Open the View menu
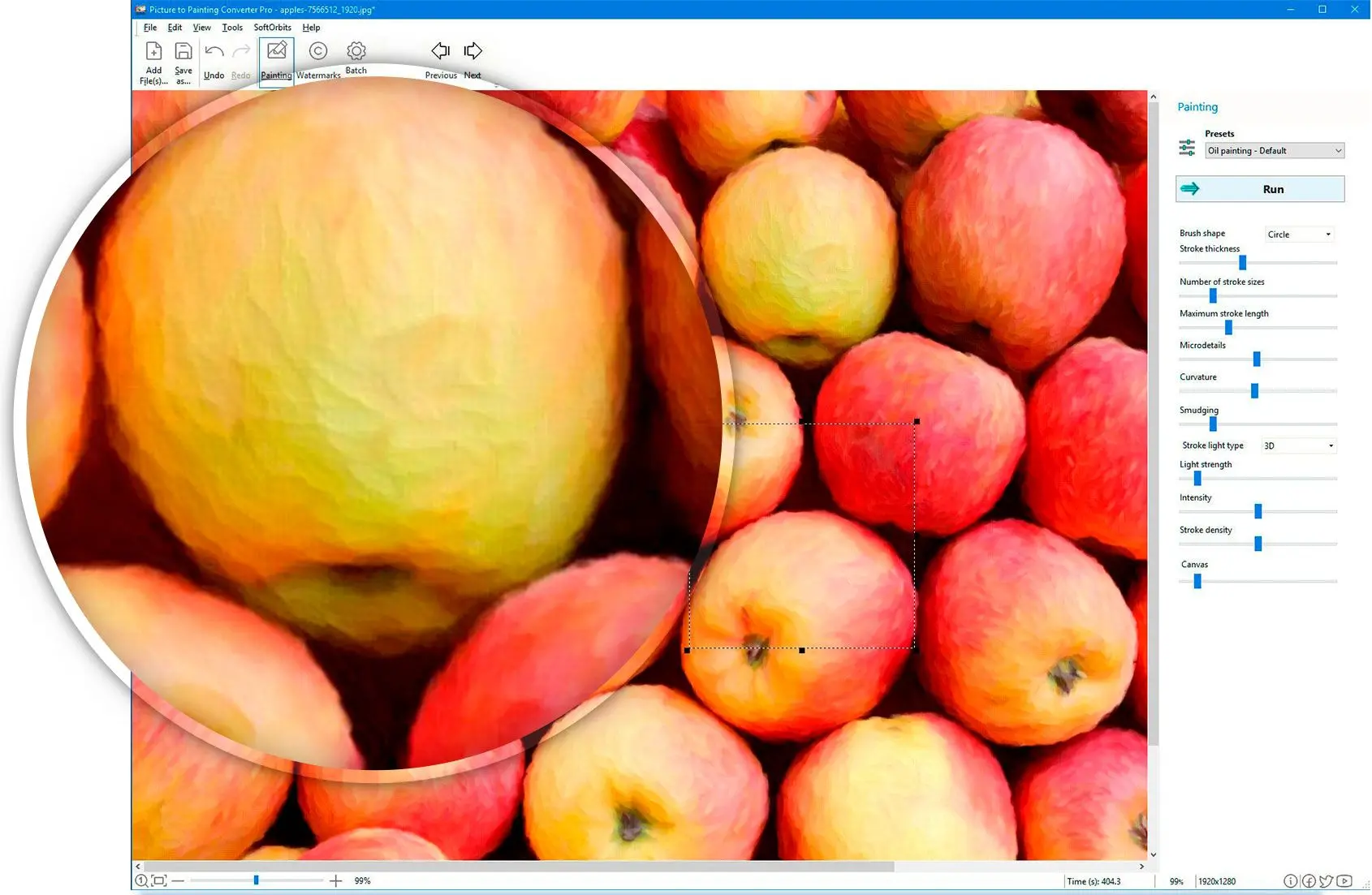Image resolution: width=1372 pixels, height=895 pixels. coord(202,28)
